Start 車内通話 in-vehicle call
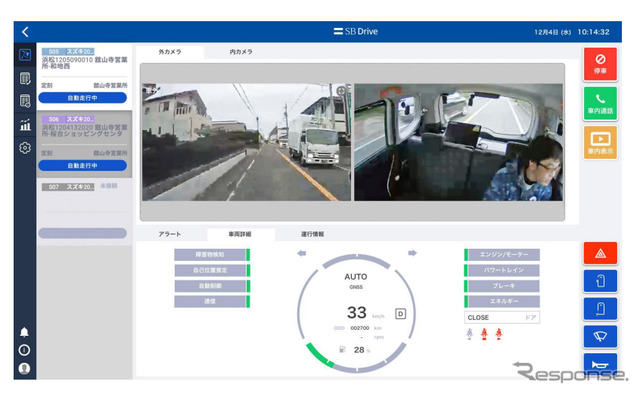The height and width of the screenshot is (394, 640). [x=600, y=103]
